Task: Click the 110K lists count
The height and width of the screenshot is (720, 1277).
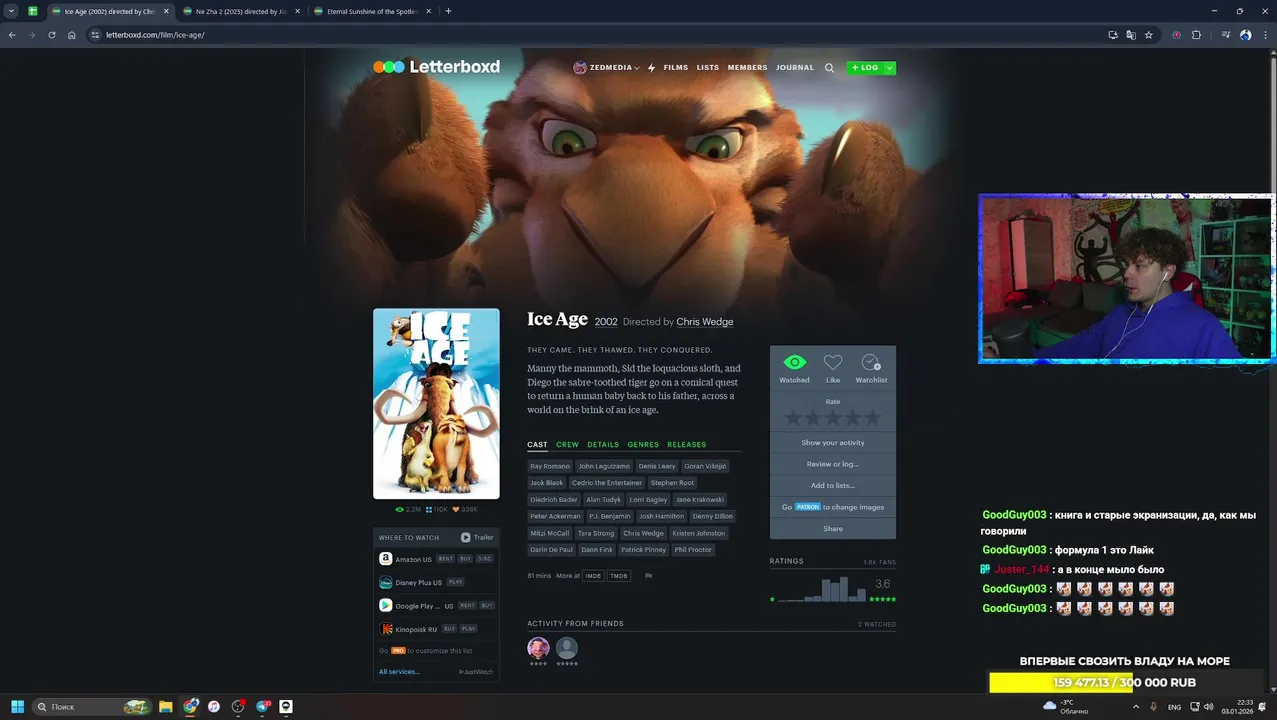Action: click(x=437, y=510)
